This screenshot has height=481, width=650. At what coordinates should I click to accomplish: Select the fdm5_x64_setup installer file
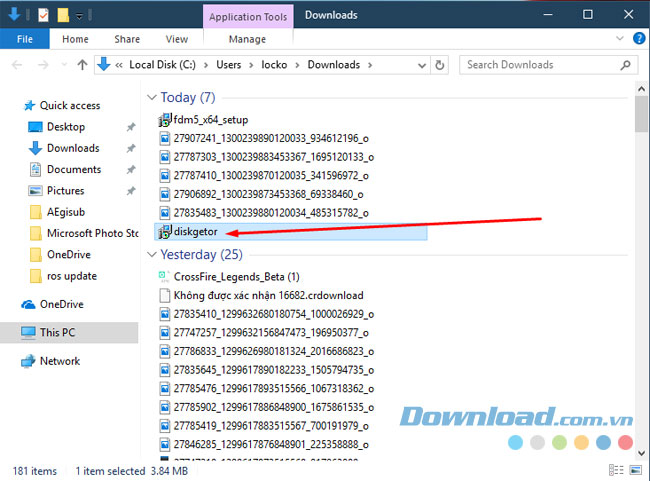[210, 119]
